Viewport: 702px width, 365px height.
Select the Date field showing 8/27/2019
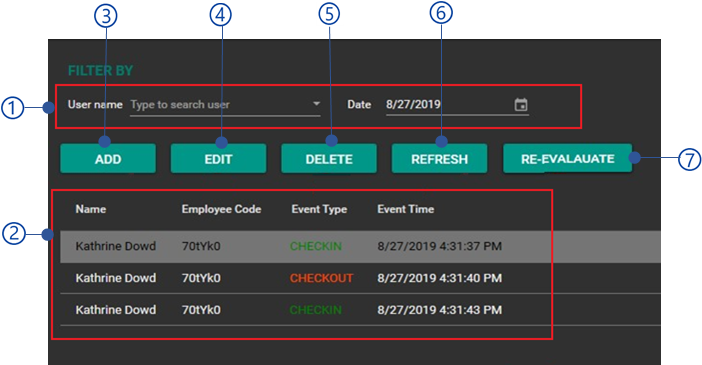click(x=457, y=105)
